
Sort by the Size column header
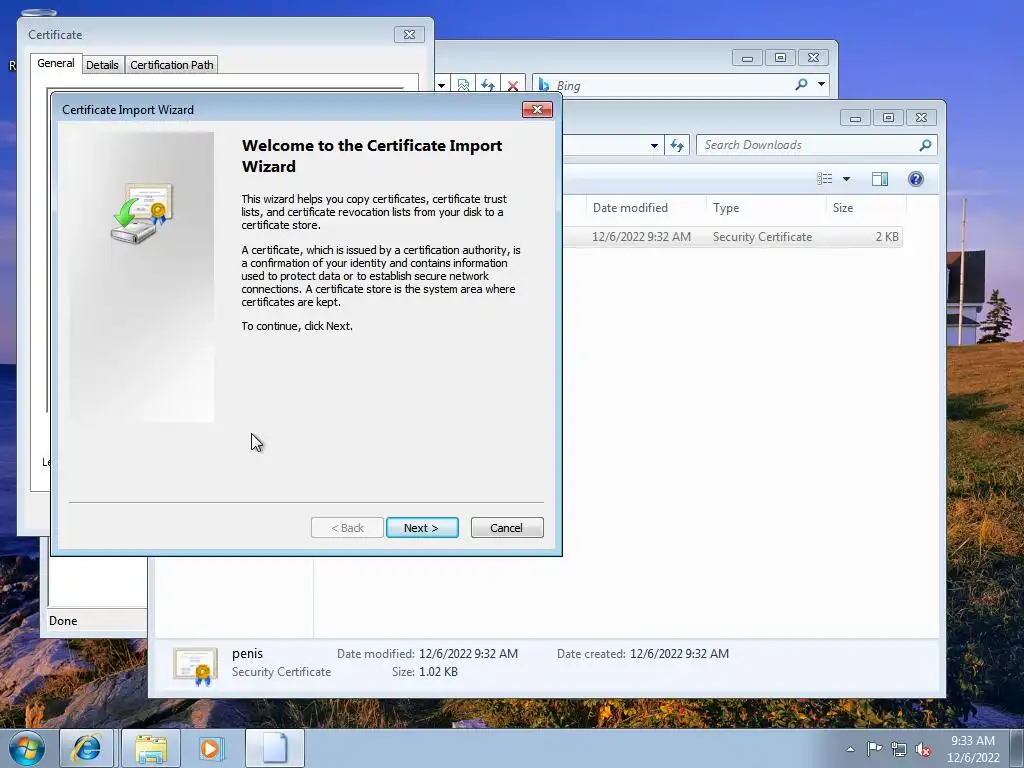pyautogui.click(x=866, y=208)
